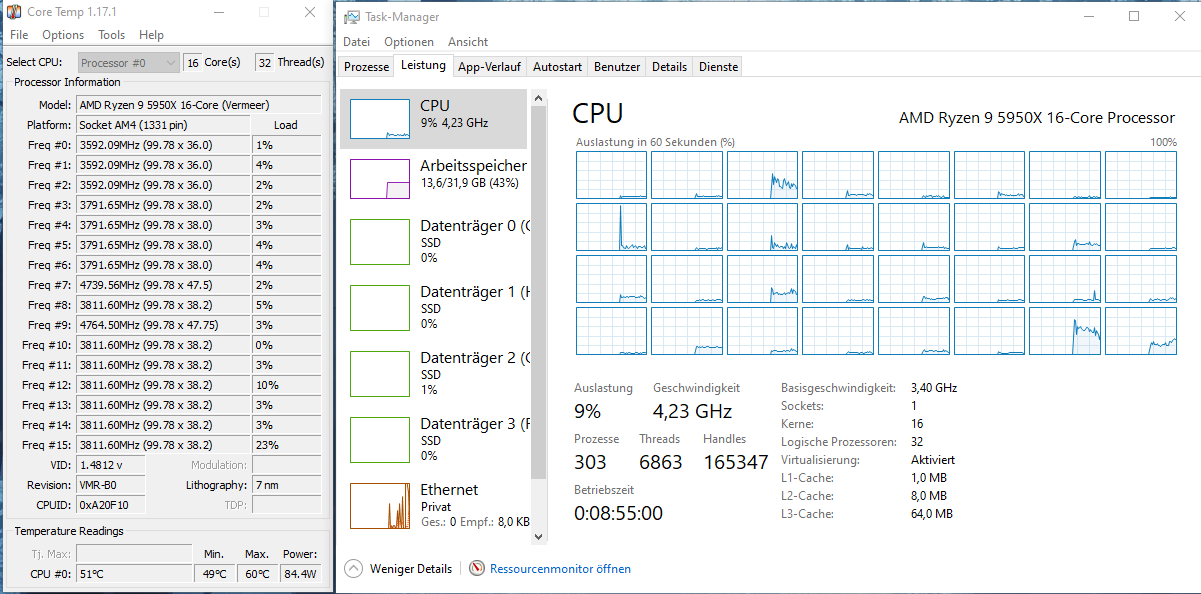Screen dimensions: 1201x594
Task: Select the CPU performance graph in sidebar
Action: click(x=380, y=119)
